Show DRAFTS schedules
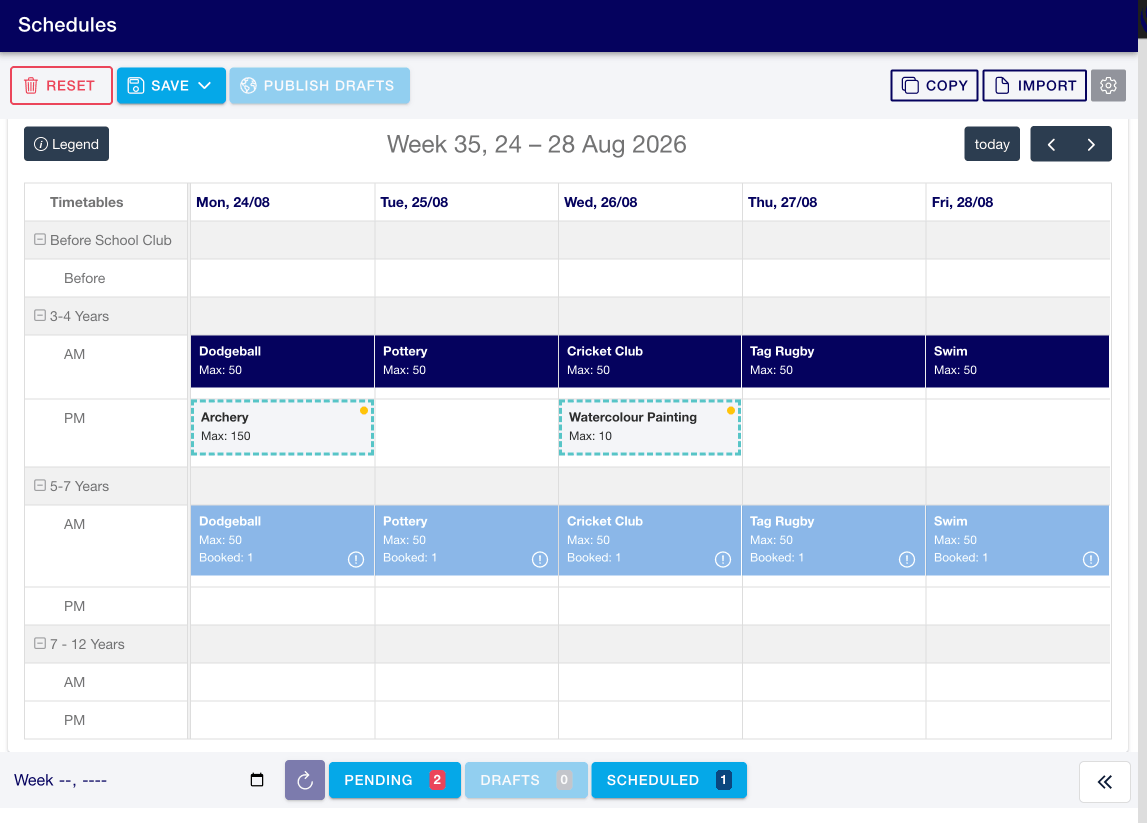This screenshot has width=1147, height=823. [x=526, y=780]
